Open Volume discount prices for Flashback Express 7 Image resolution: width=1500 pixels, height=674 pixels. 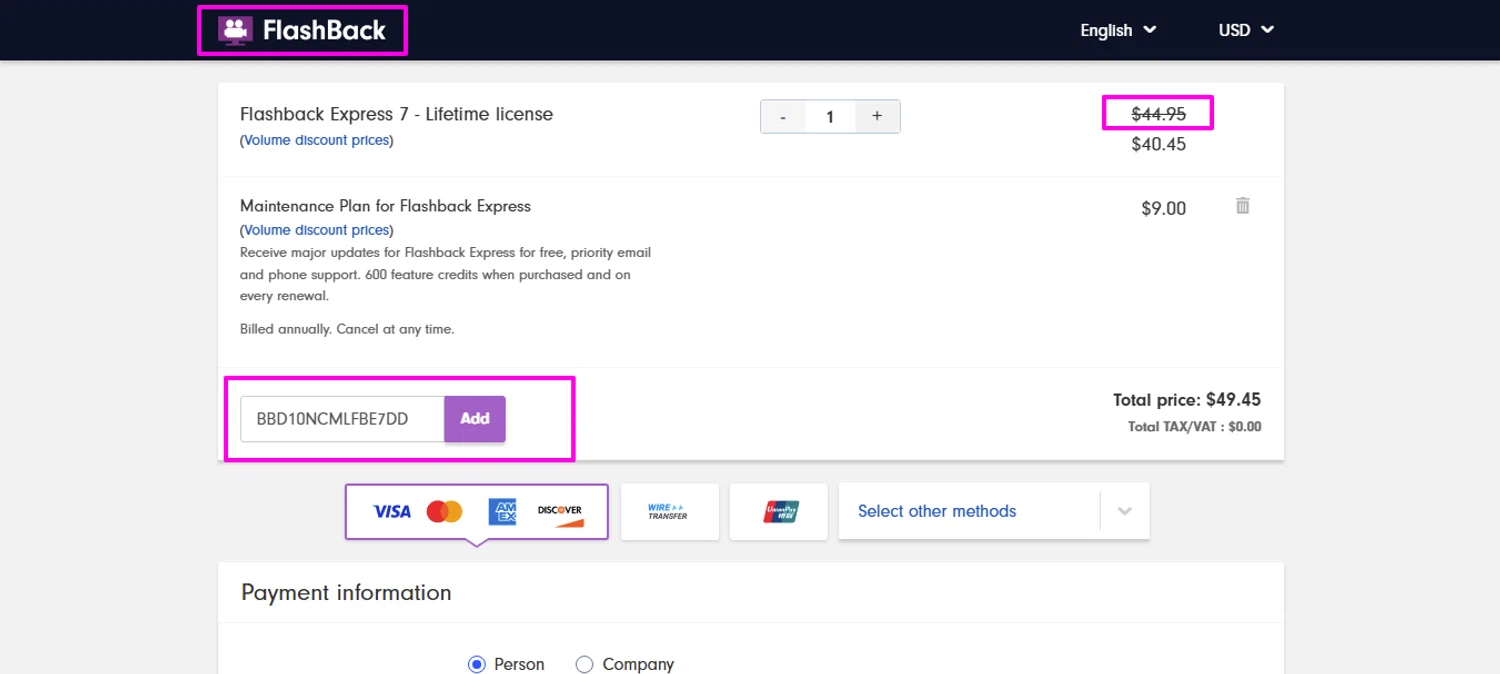tap(316, 141)
